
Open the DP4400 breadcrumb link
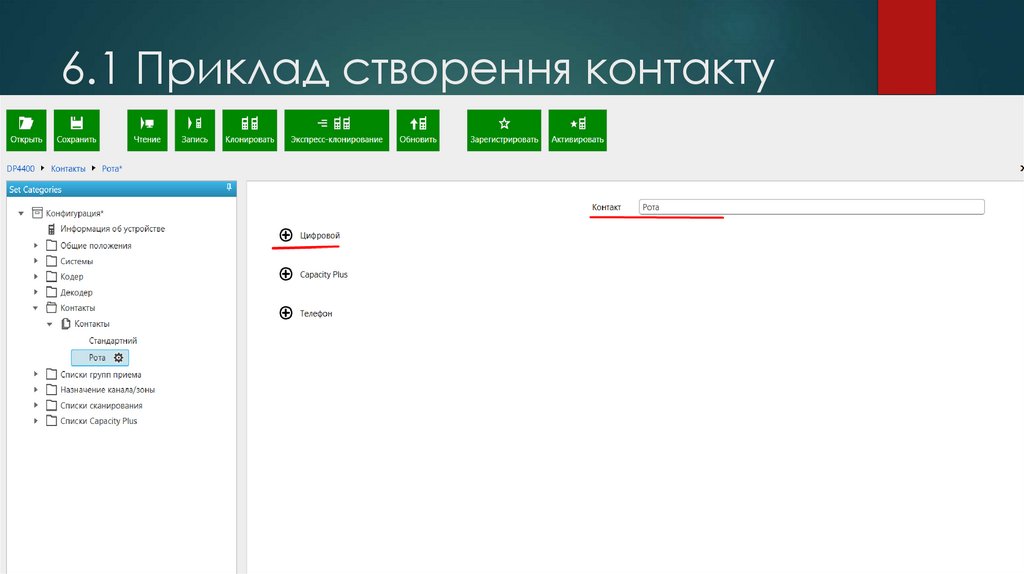click(x=20, y=168)
